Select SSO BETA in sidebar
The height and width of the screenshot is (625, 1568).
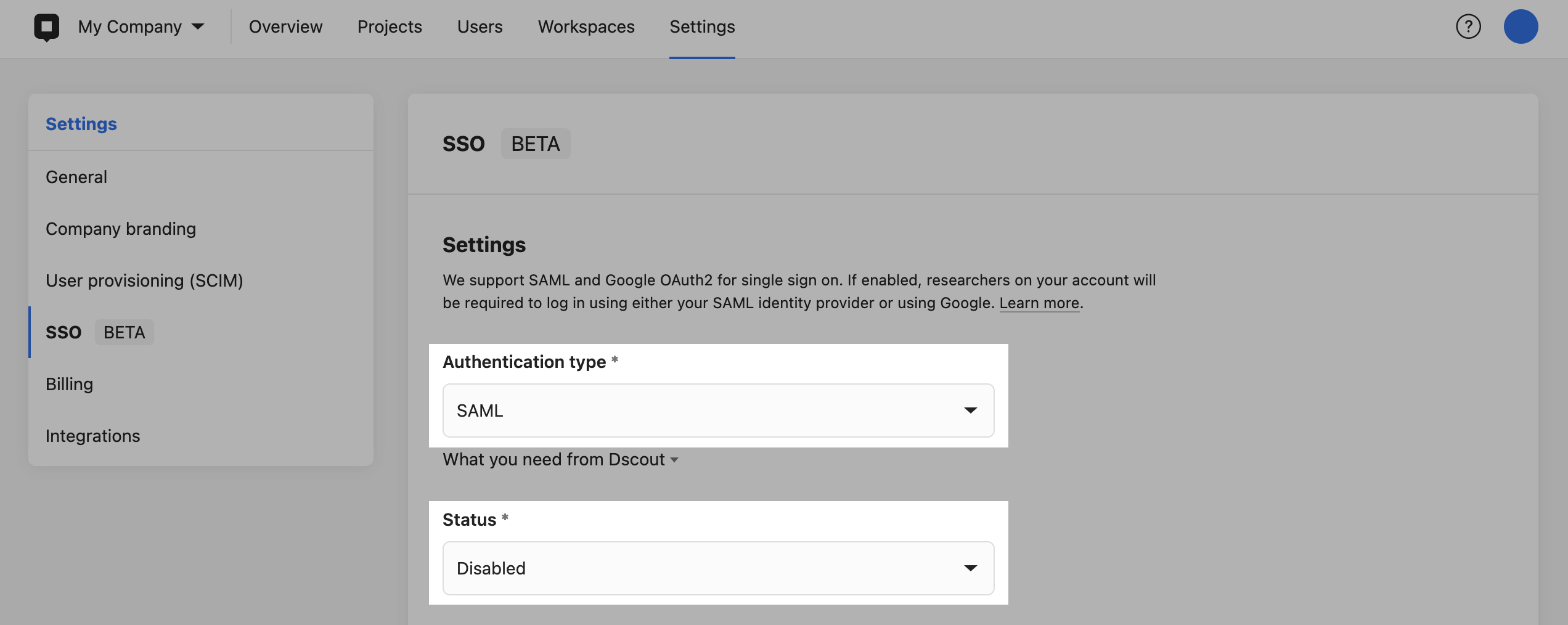click(201, 332)
